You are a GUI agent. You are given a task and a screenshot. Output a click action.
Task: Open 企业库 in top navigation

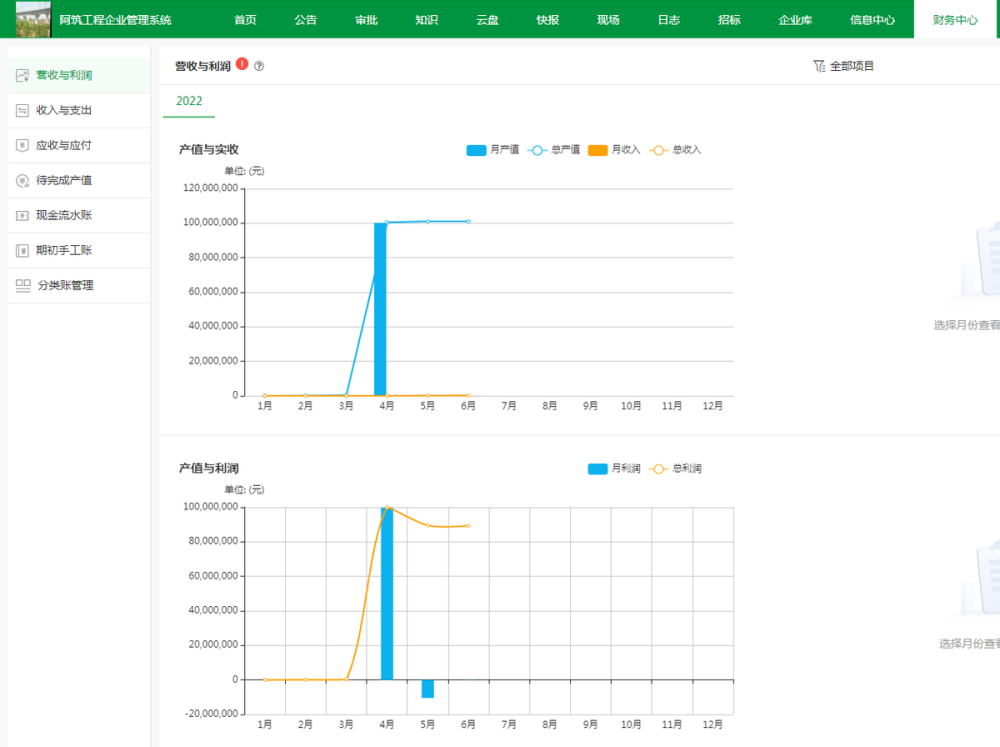point(795,20)
